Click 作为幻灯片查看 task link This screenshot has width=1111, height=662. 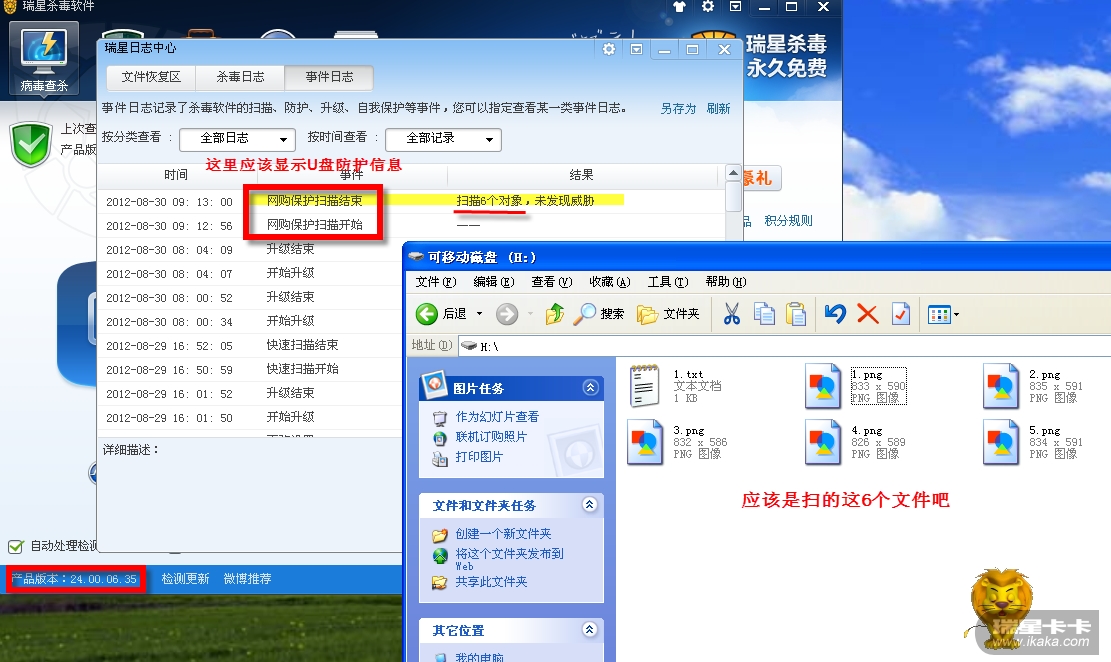tap(497, 416)
